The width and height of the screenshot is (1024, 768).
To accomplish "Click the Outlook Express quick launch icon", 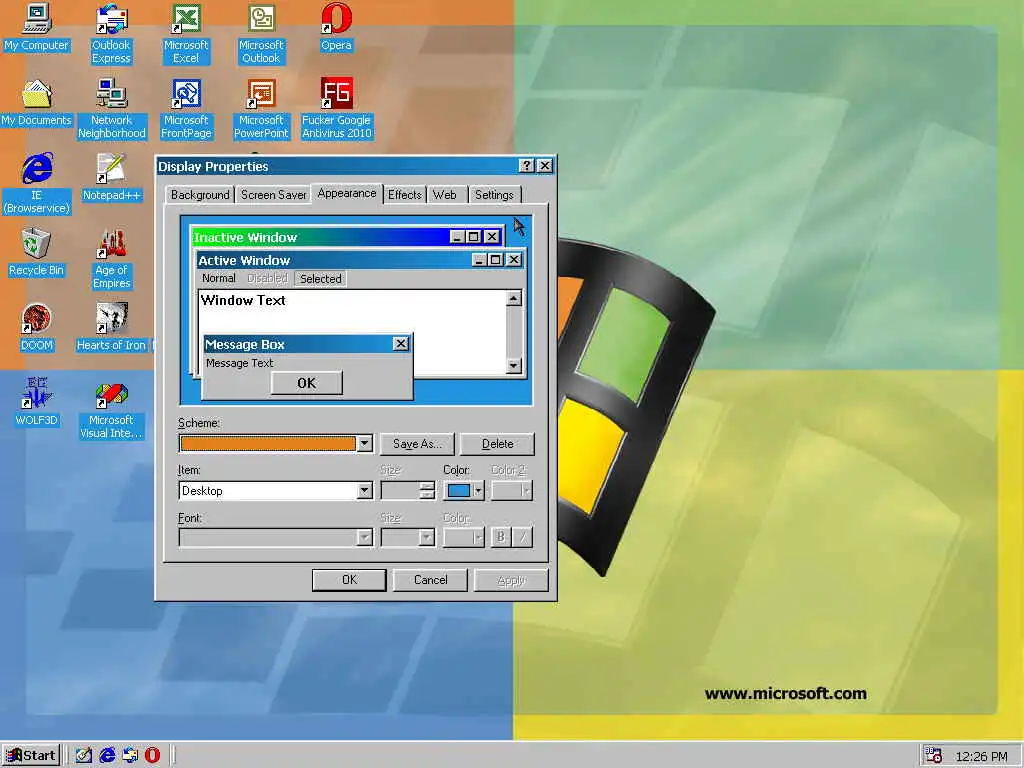I will click(x=130, y=756).
